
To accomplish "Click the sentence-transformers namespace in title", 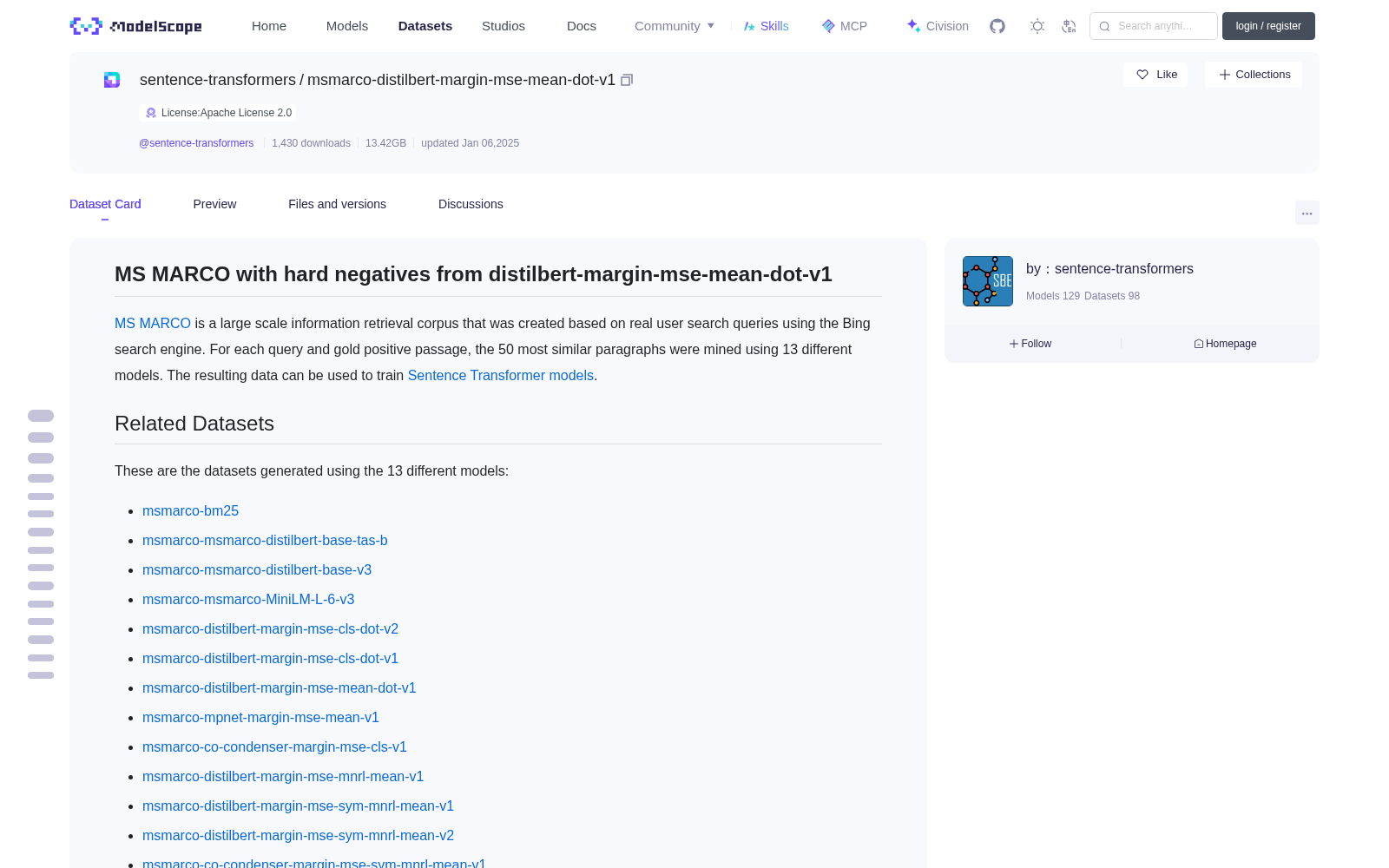I will click(x=218, y=80).
